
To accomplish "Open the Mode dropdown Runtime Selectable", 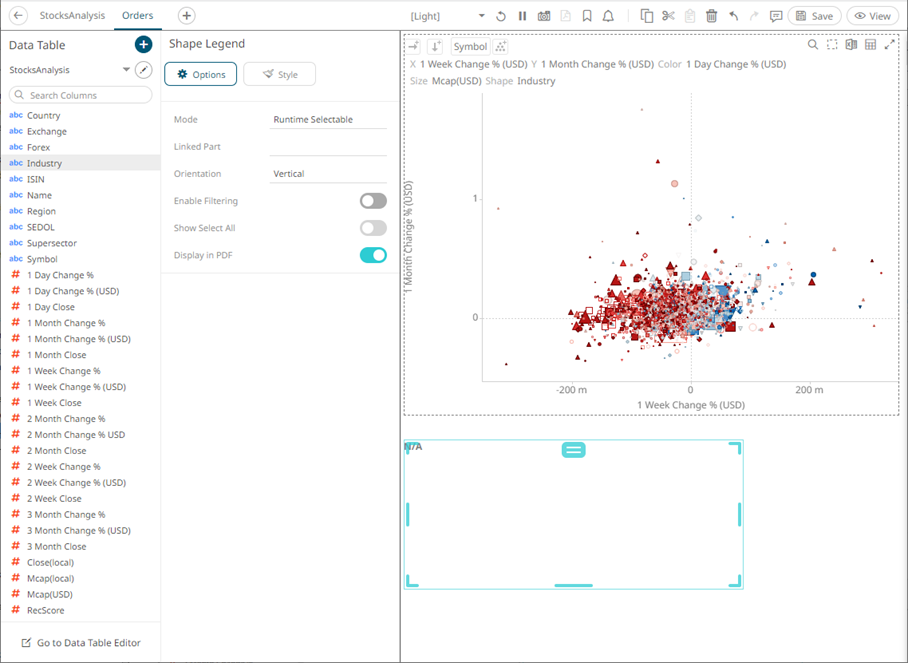I will pyautogui.click(x=328, y=120).
